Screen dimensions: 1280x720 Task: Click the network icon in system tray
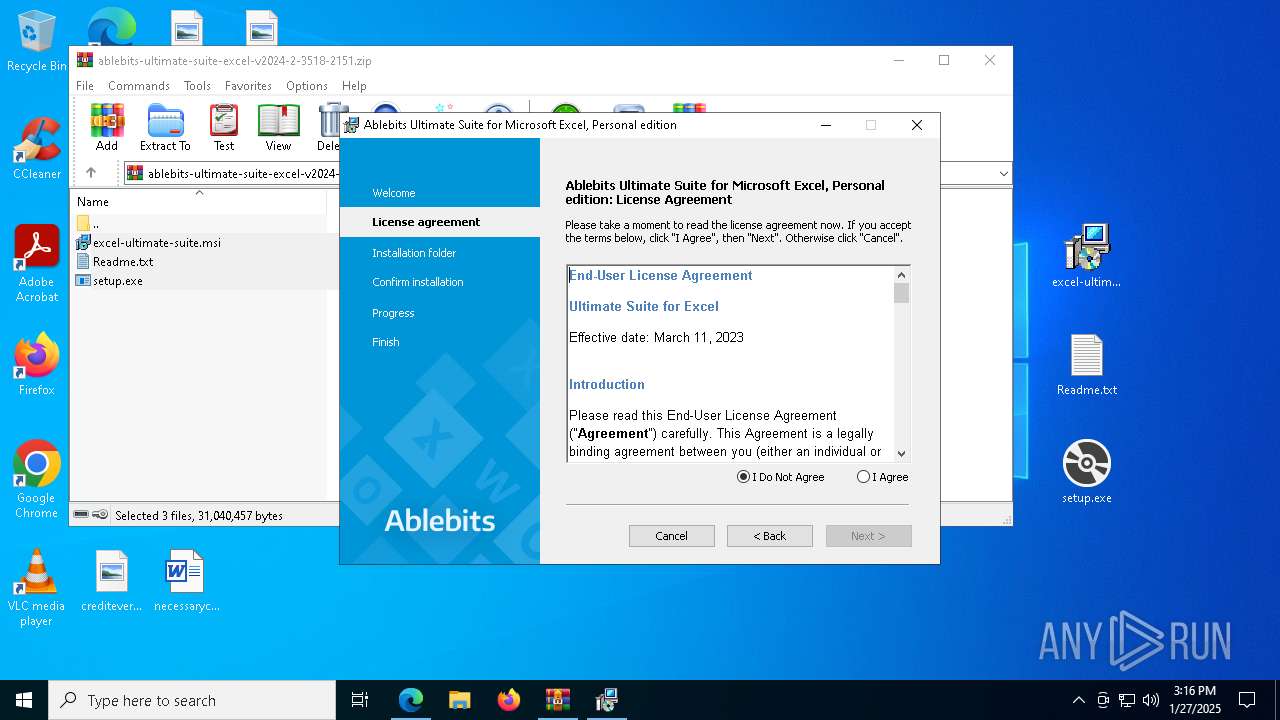click(1127, 700)
